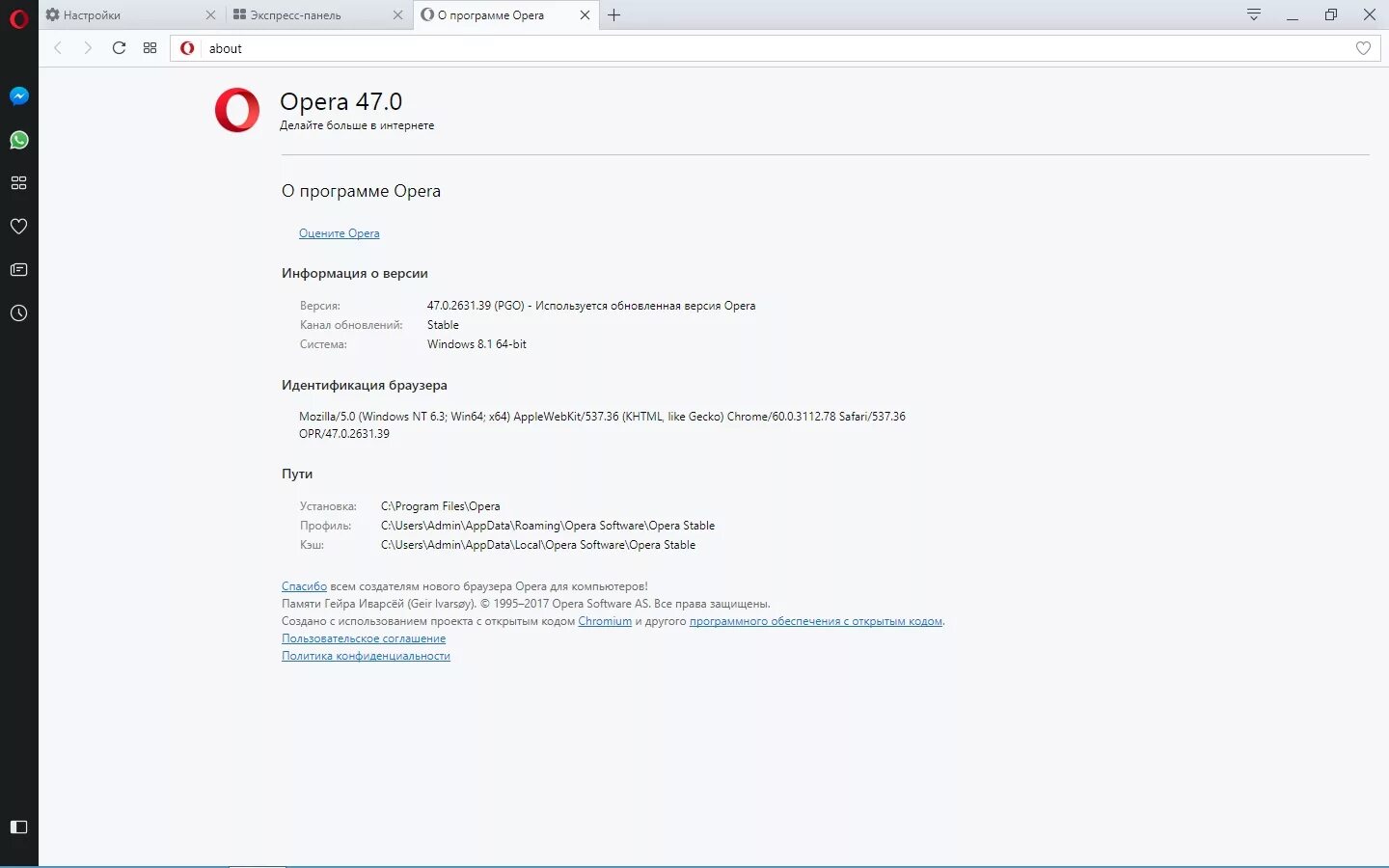Click the address field showing about
This screenshot has width=1389, height=868.
point(776,48)
